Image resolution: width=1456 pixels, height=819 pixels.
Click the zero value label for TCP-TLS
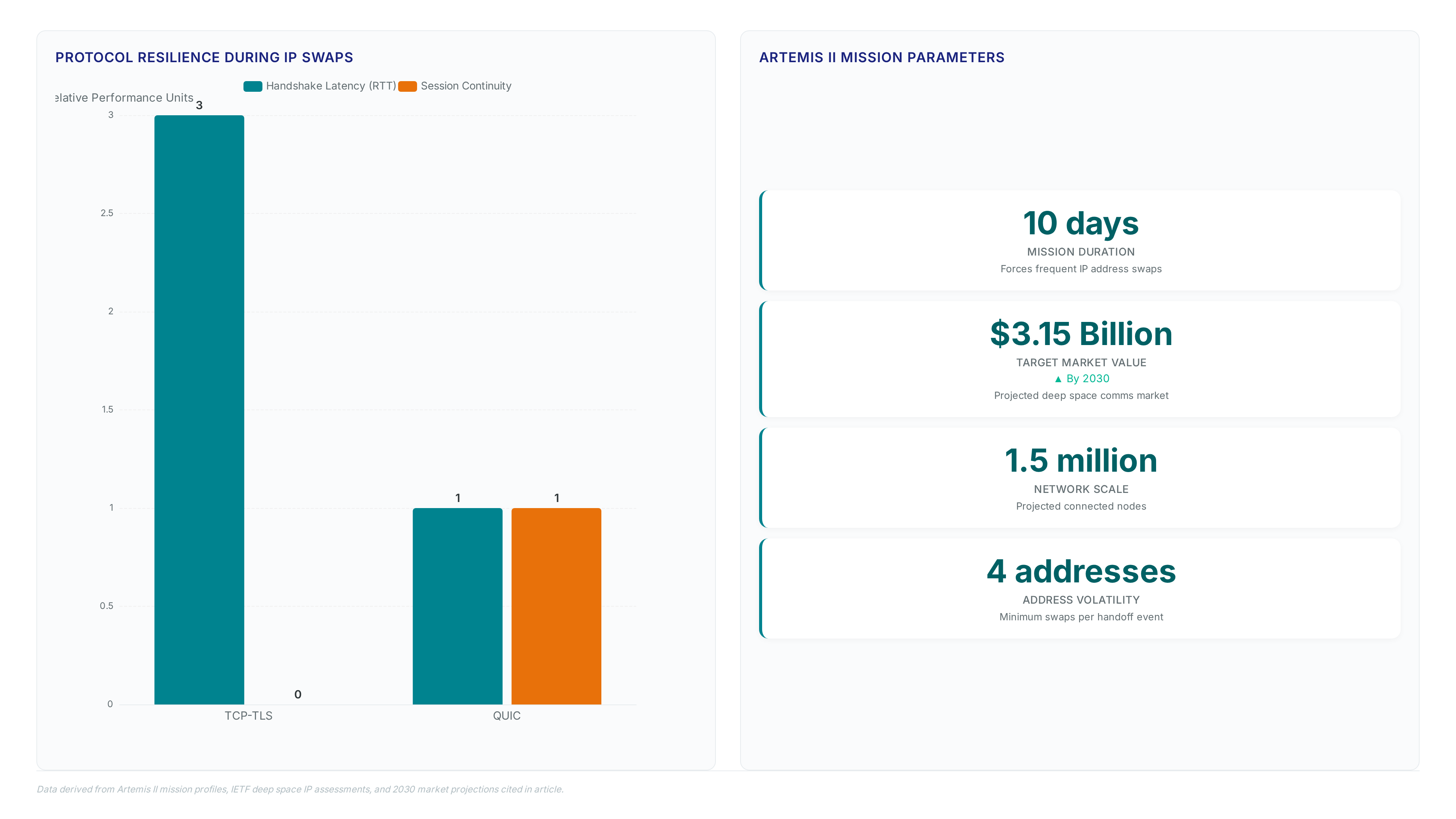point(298,694)
